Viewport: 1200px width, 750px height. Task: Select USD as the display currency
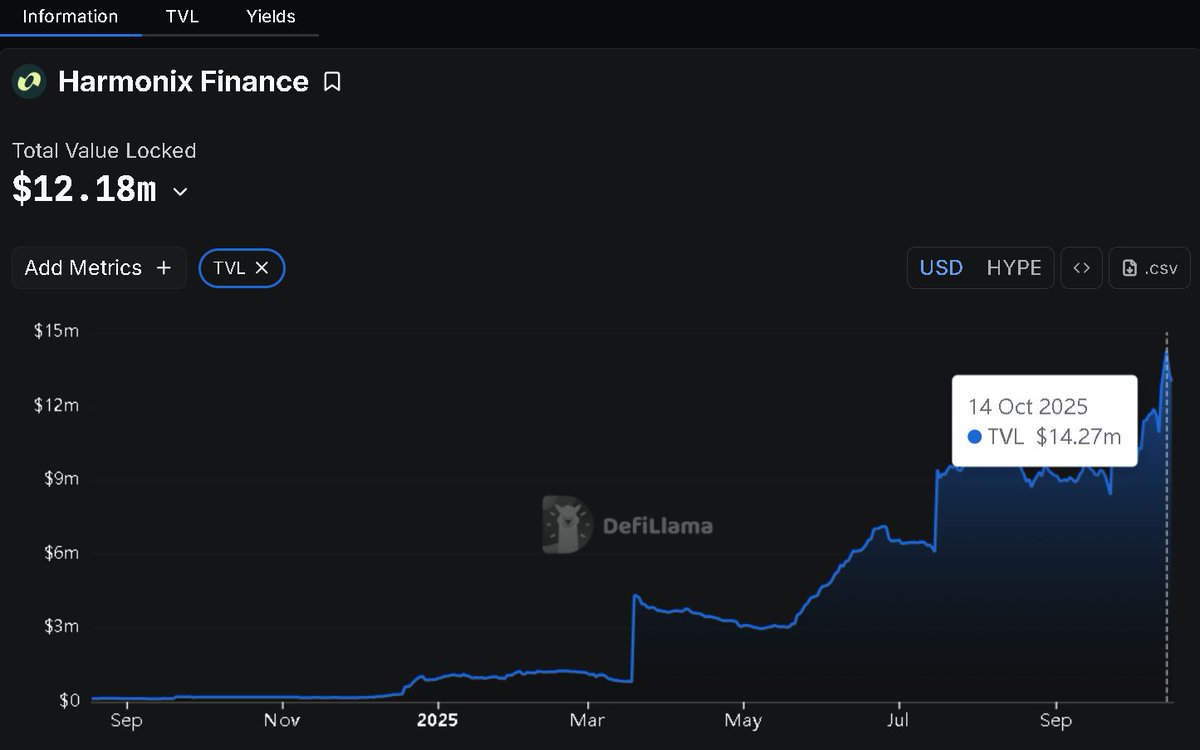[x=939, y=267]
